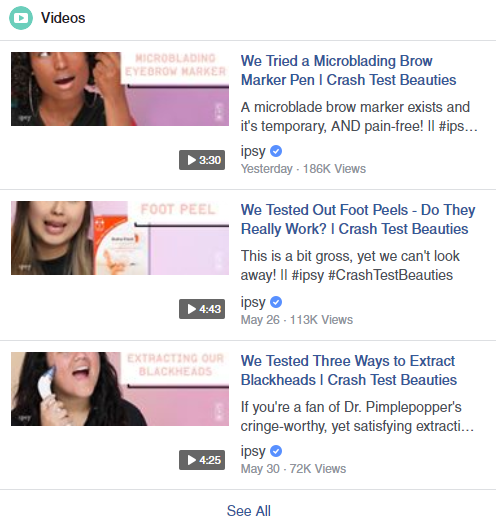Play the 4:25 blackheads video
The height and width of the screenshot is (529, 496).
pyautogui.click(x=202, y=460)
